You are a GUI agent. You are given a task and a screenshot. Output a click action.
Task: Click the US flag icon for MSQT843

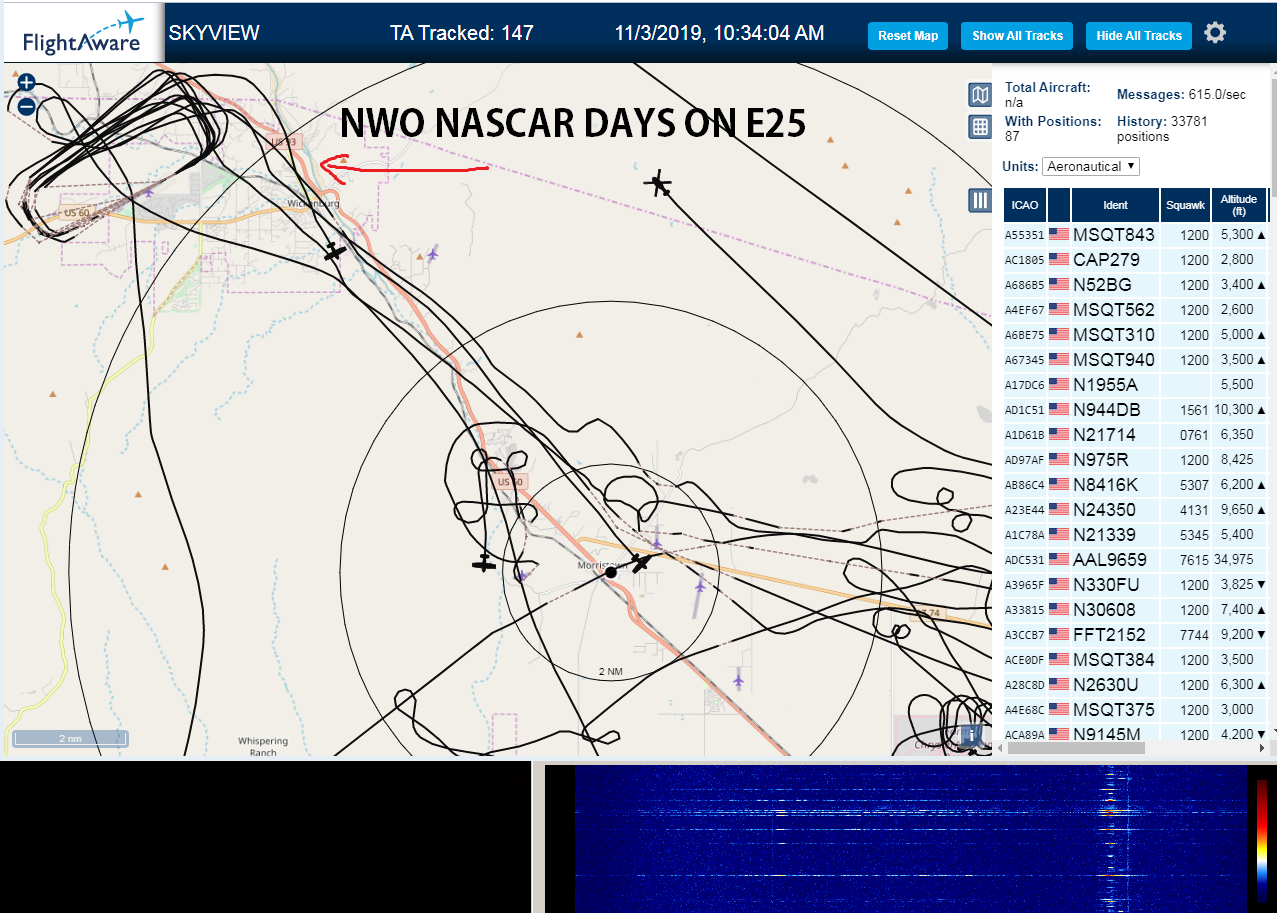[1058, 235]
